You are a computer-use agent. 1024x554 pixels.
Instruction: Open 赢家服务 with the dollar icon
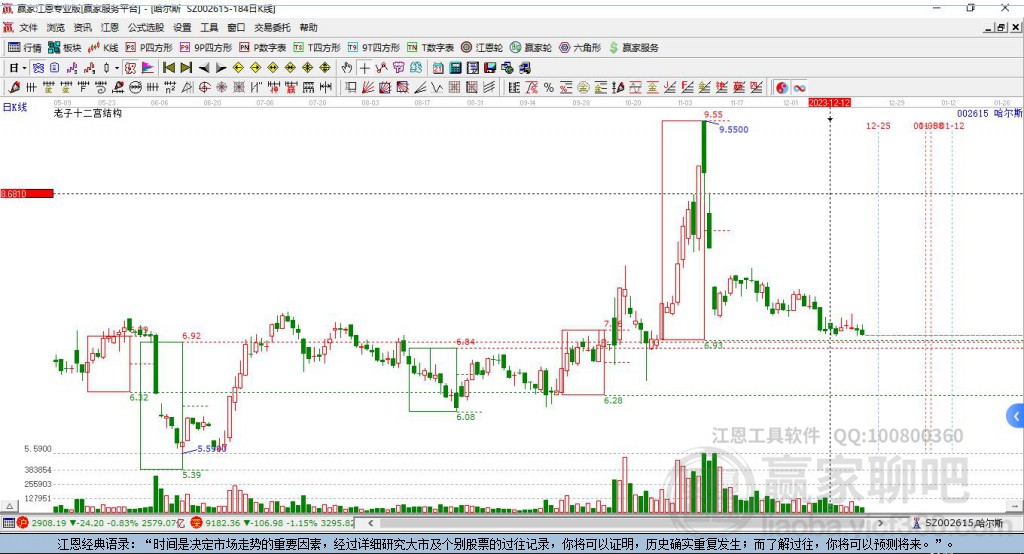633,48
